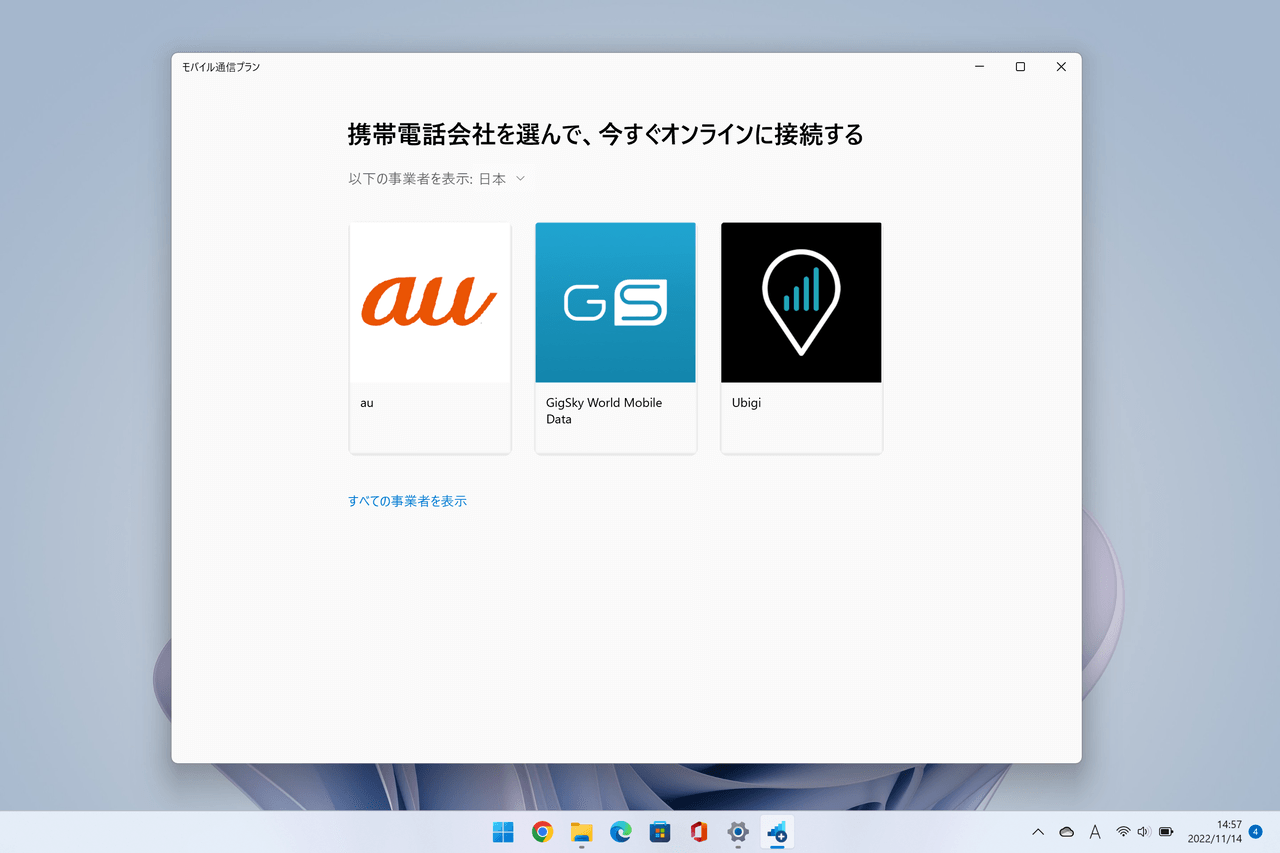Launch Microsoft Edge from the taskbar
The height and width of the screenshot is (853, 1280).
pos(620,832)
